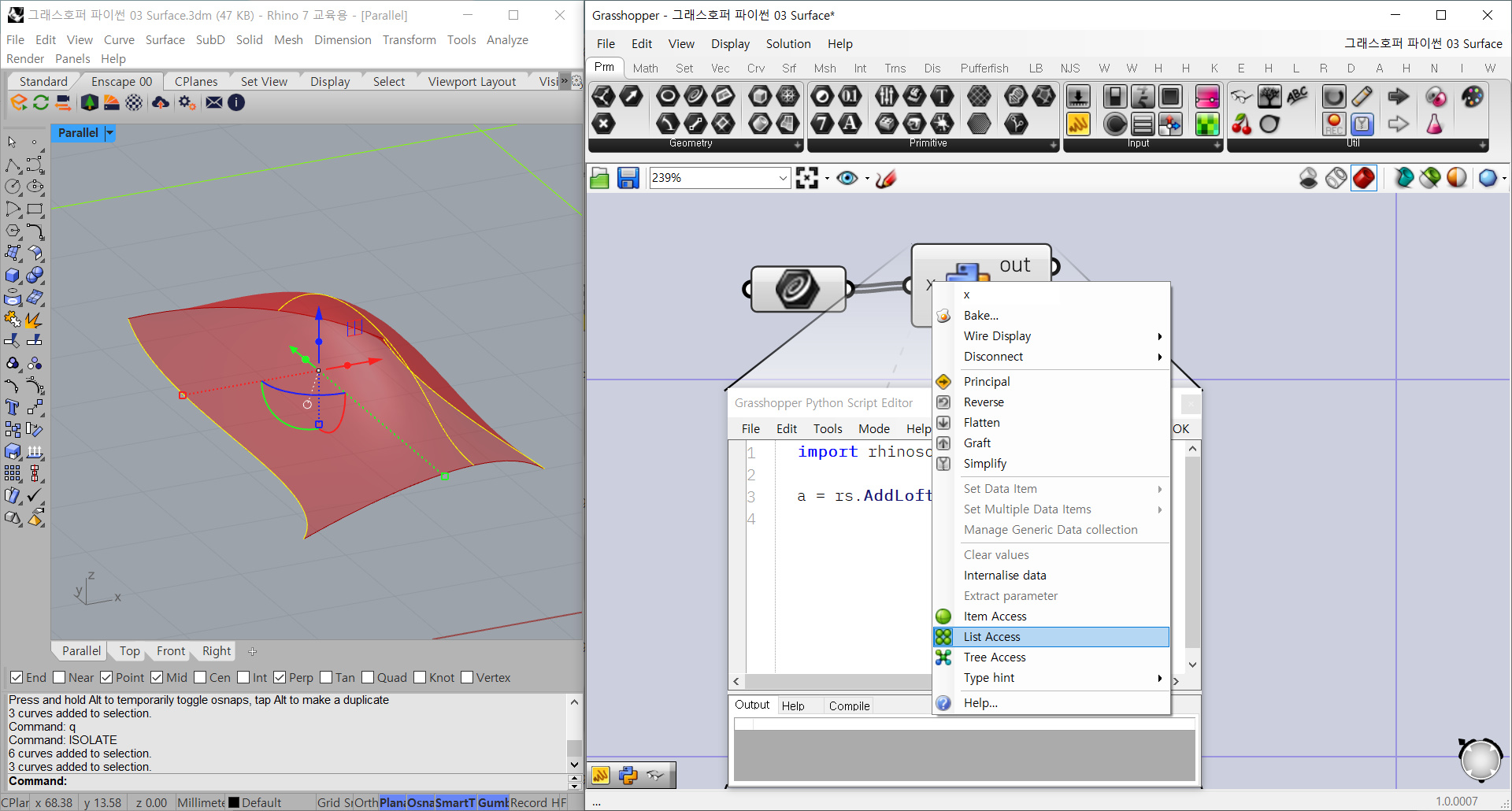Choose Tree Access in context menu

[x=1051, y=657]
